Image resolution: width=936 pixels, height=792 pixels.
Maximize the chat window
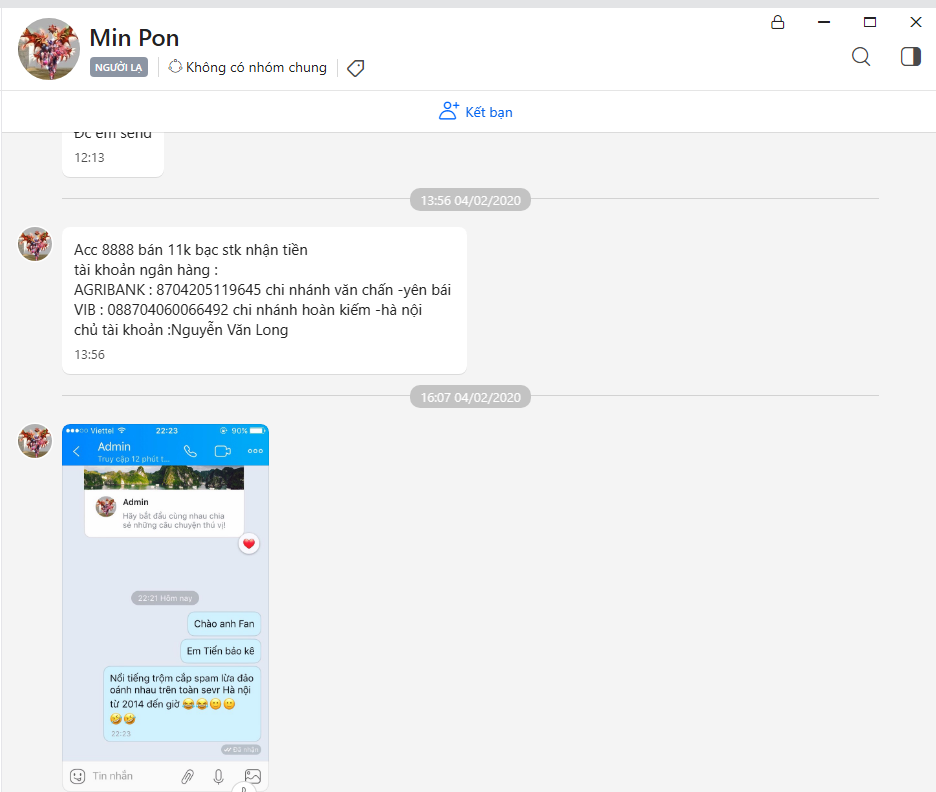(x=869, y=22)
